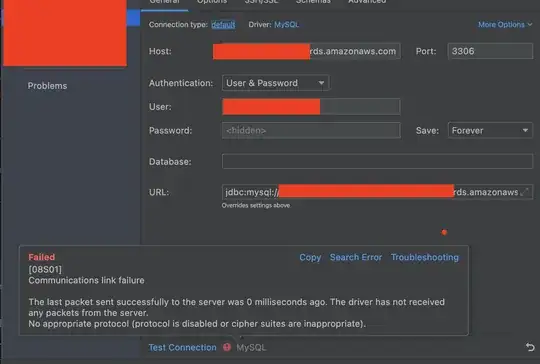Image resolution: width=540 pixels, height=364 pixels.
Task: Click into the User field
Action: click(x=311, y=107)
